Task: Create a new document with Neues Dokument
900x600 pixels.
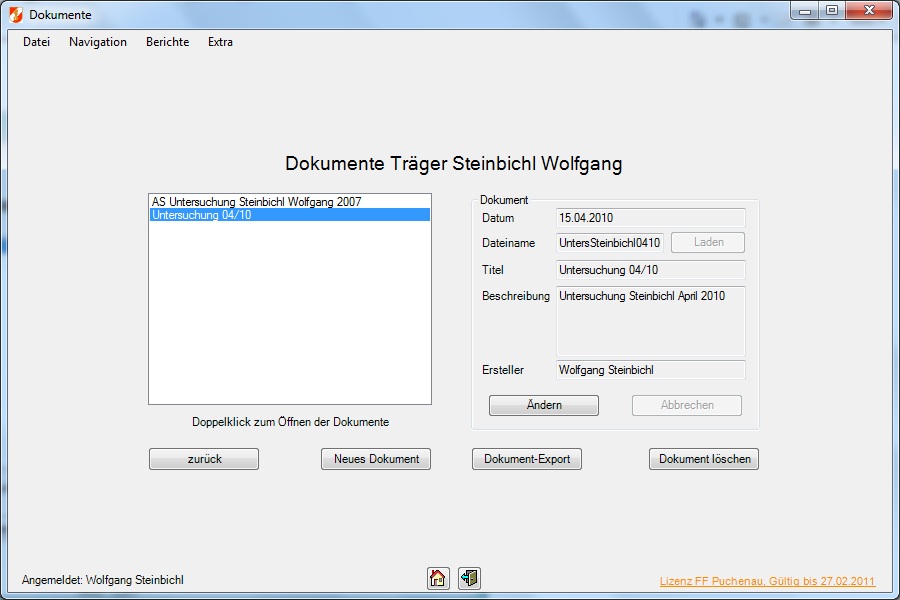Action: pyautogui.click(x=376, y=459)
